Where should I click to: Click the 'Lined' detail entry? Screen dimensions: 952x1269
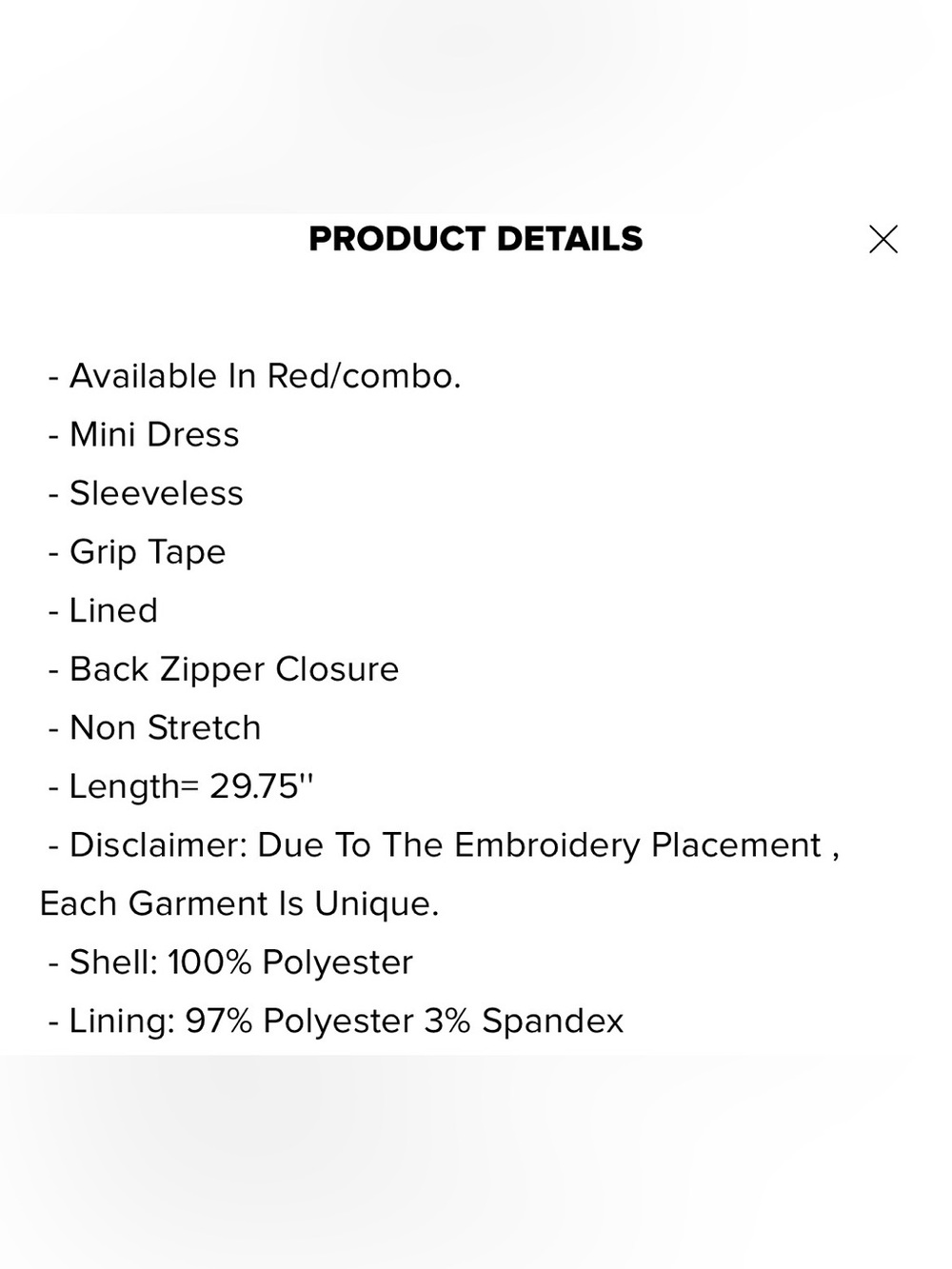point(103,610)
